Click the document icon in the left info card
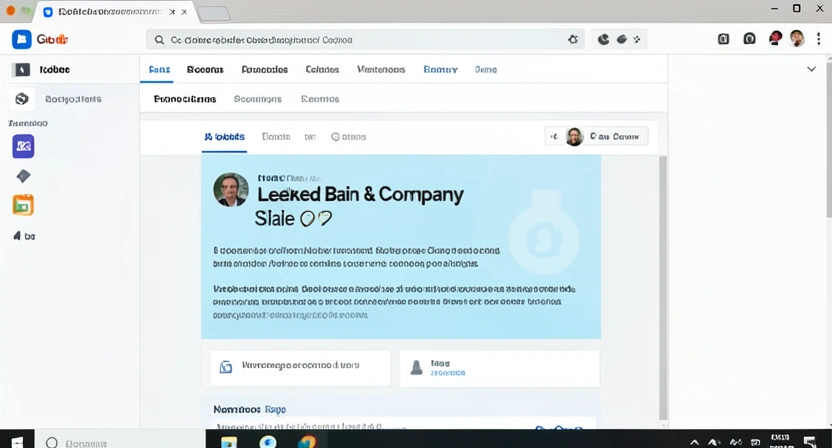 (226, 367)
